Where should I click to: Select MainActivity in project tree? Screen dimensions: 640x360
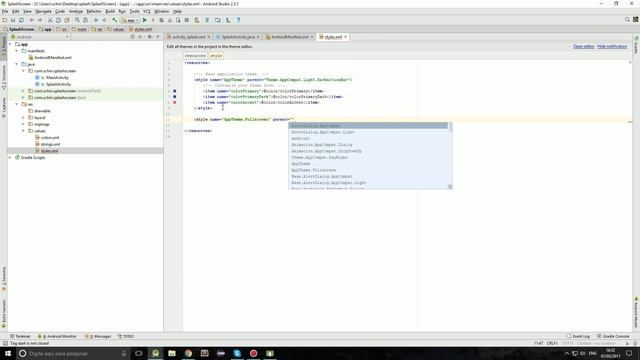point(57,78)
